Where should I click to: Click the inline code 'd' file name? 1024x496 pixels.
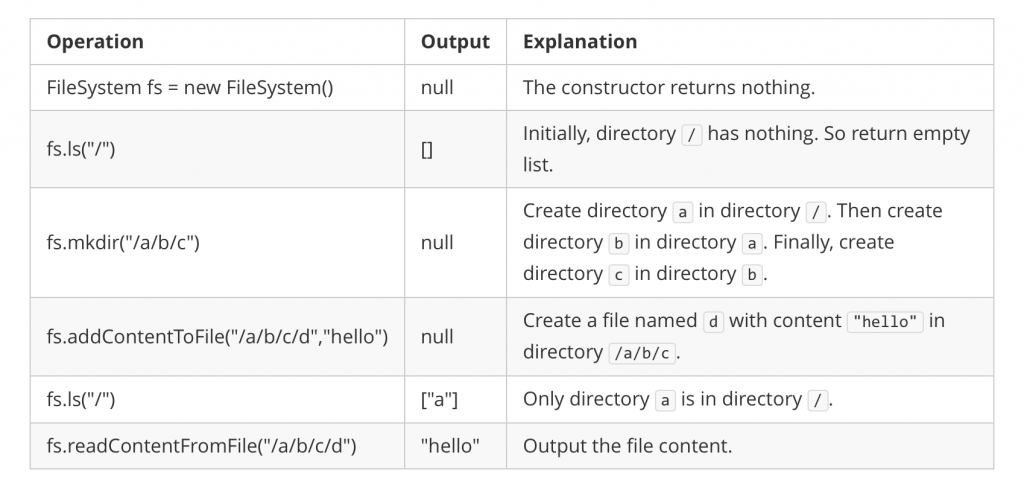tap(713, 321)
